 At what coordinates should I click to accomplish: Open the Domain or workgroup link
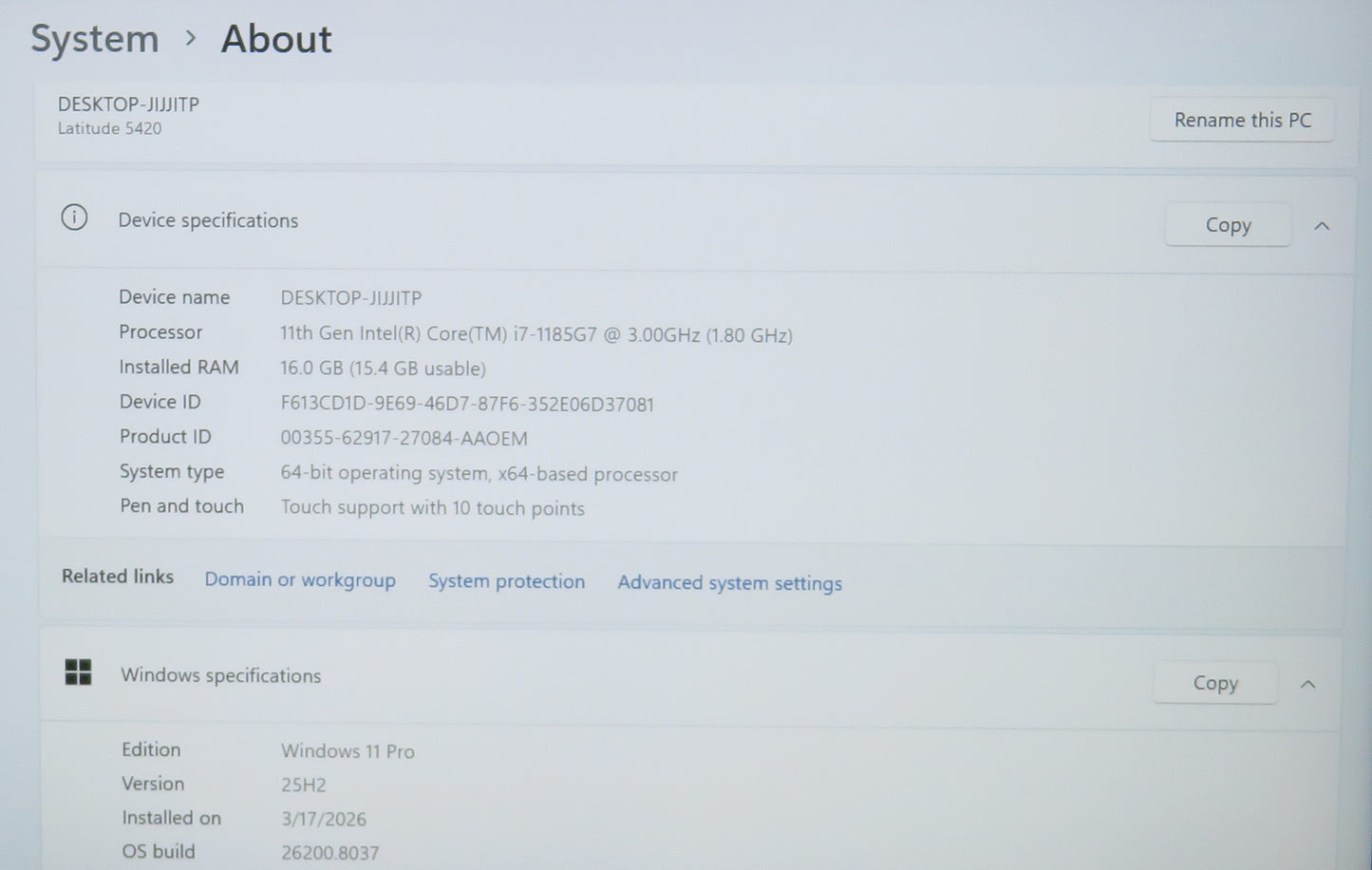click(300, 579)
